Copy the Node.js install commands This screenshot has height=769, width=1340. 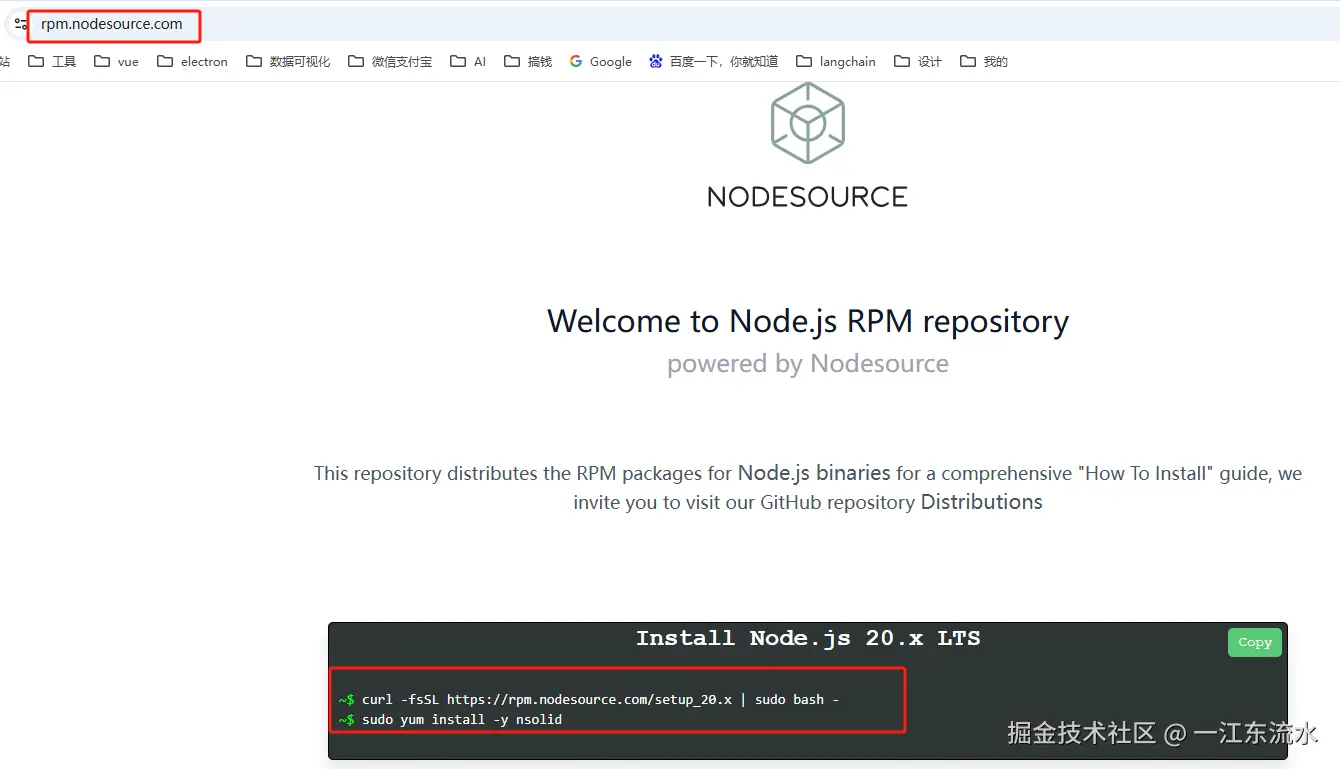click(1254, 642)
